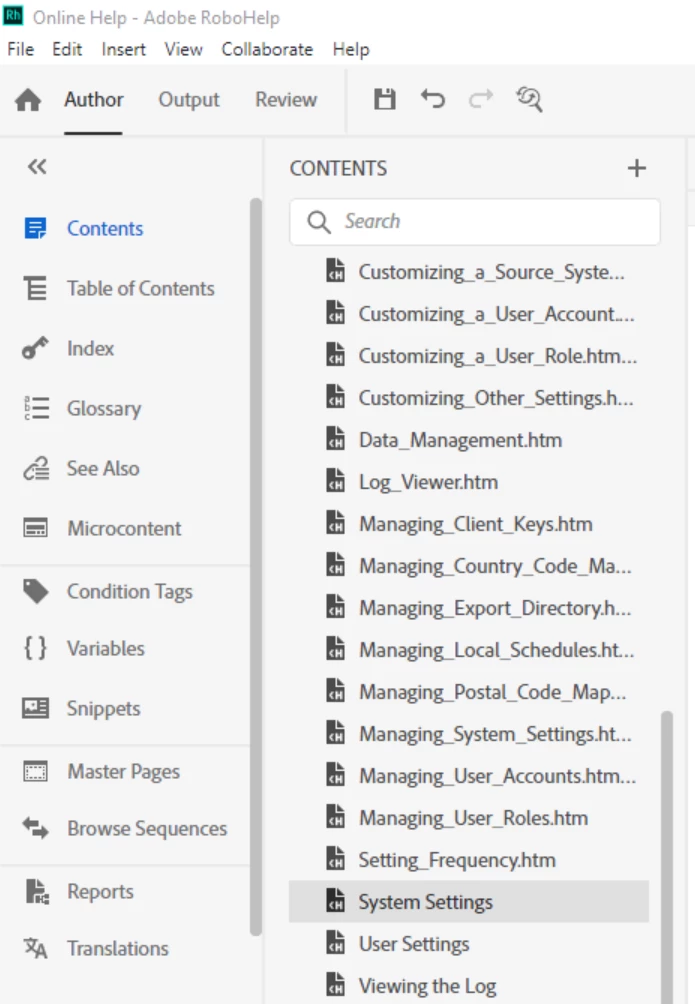Open the Glossary panel label

pyautogui.click(x=104, y=409)
